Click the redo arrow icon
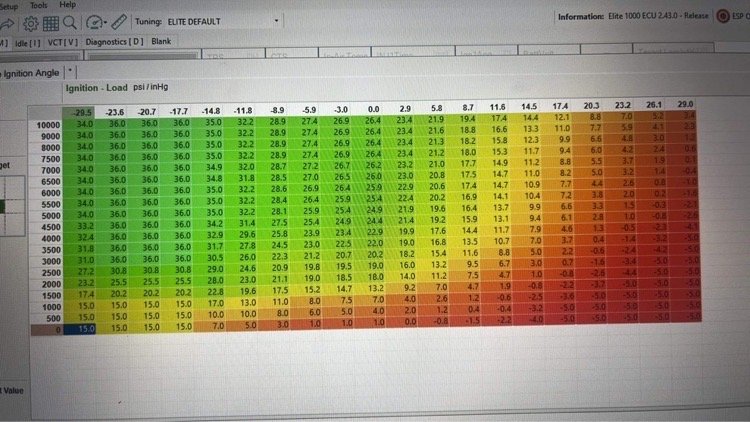Viewport: 750px width, 422px height. tap(8, 23)
